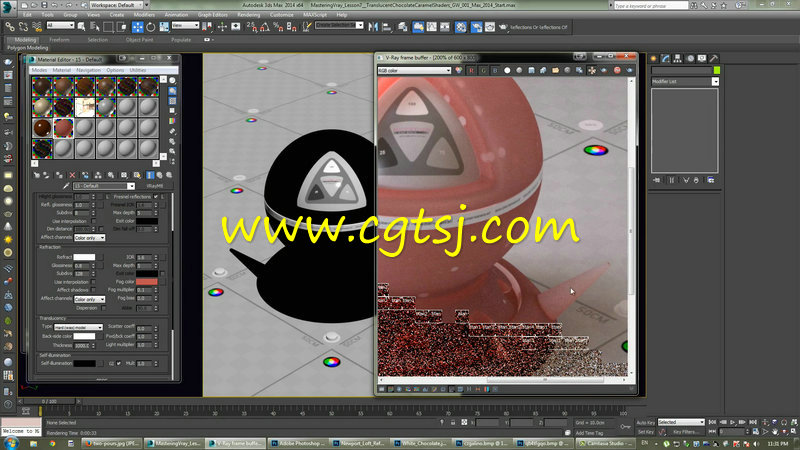Viewport: 800px width, 450px height.
Task: Open the Utilities hammer tab in command panel
Action: click(x=714, y=58)
